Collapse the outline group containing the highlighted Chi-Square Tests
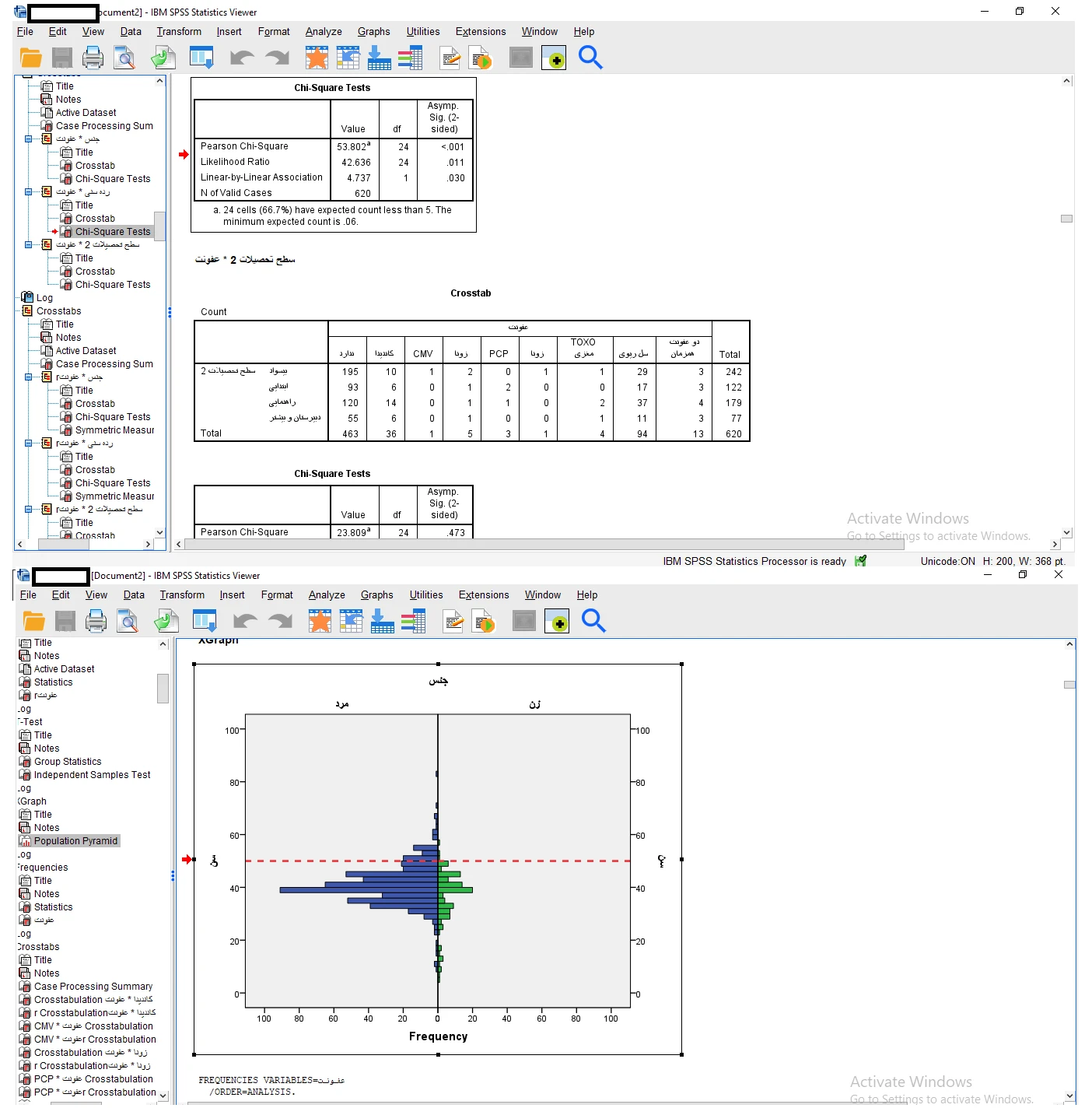The image size is (1092, 1108). pos(29,192)
